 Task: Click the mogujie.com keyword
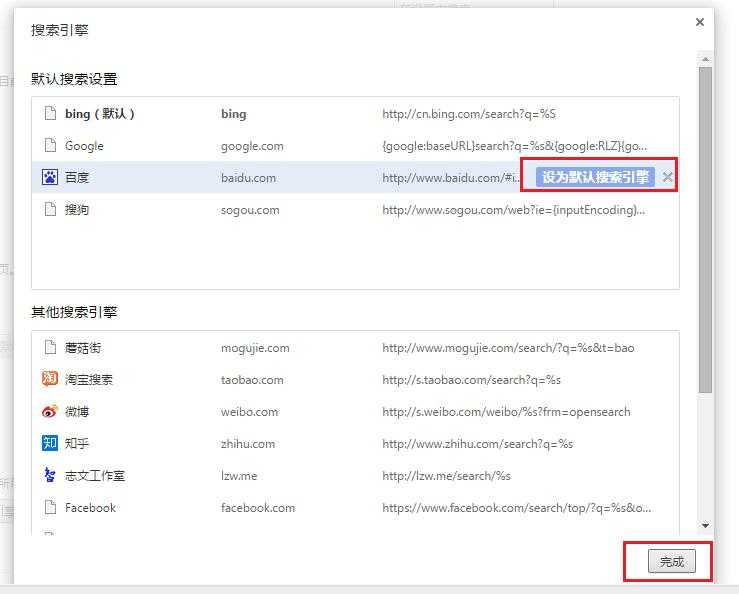point(255,348)
